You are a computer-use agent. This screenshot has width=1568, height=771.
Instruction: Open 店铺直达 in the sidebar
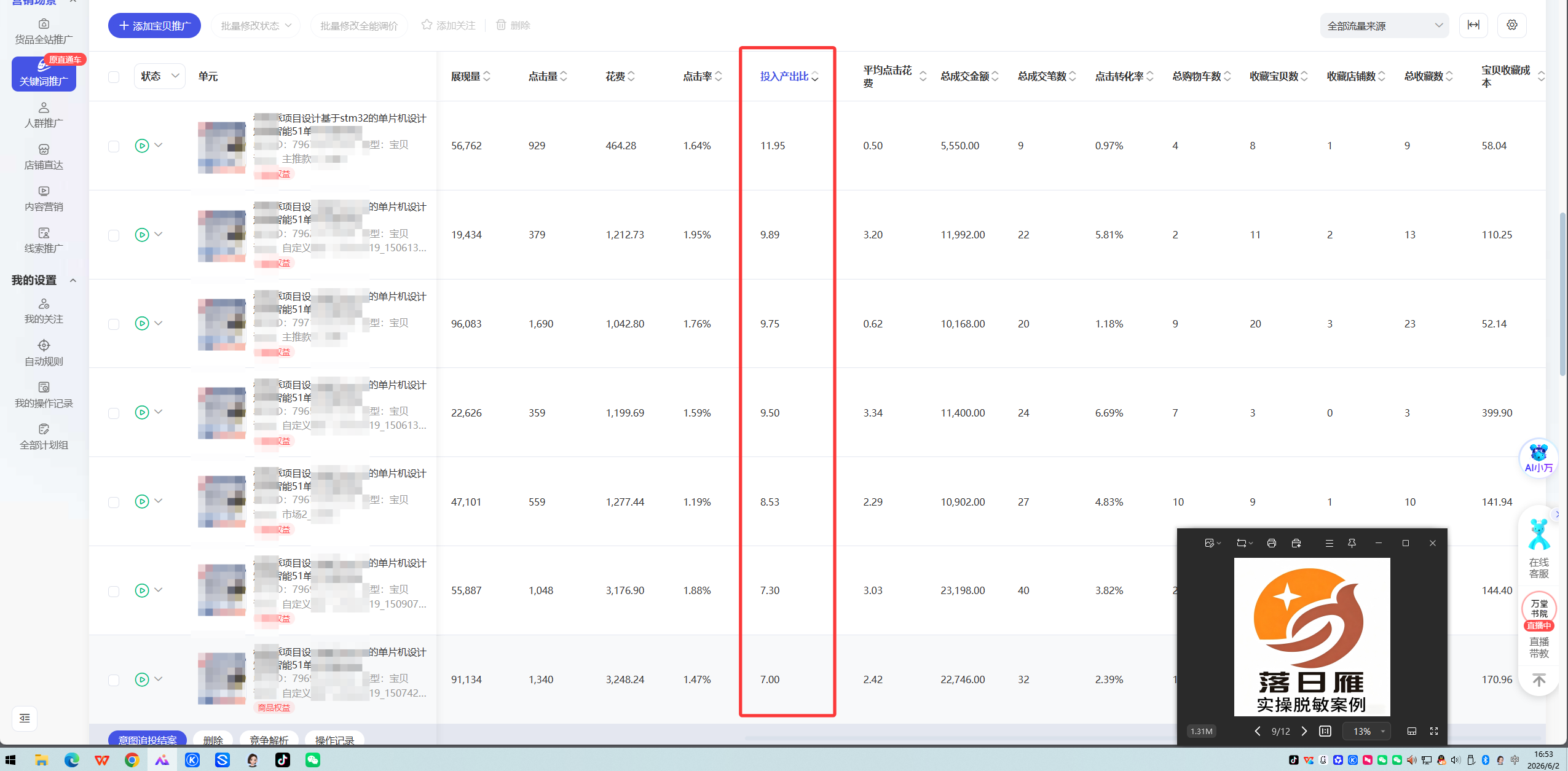(44, 157)
